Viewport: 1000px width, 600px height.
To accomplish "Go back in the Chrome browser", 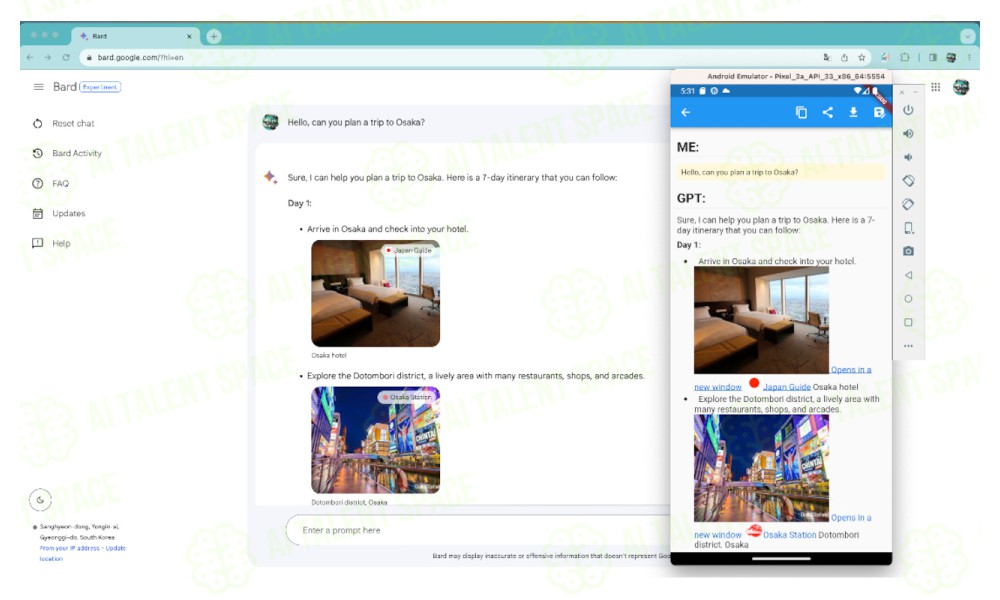I will [30, 57].
